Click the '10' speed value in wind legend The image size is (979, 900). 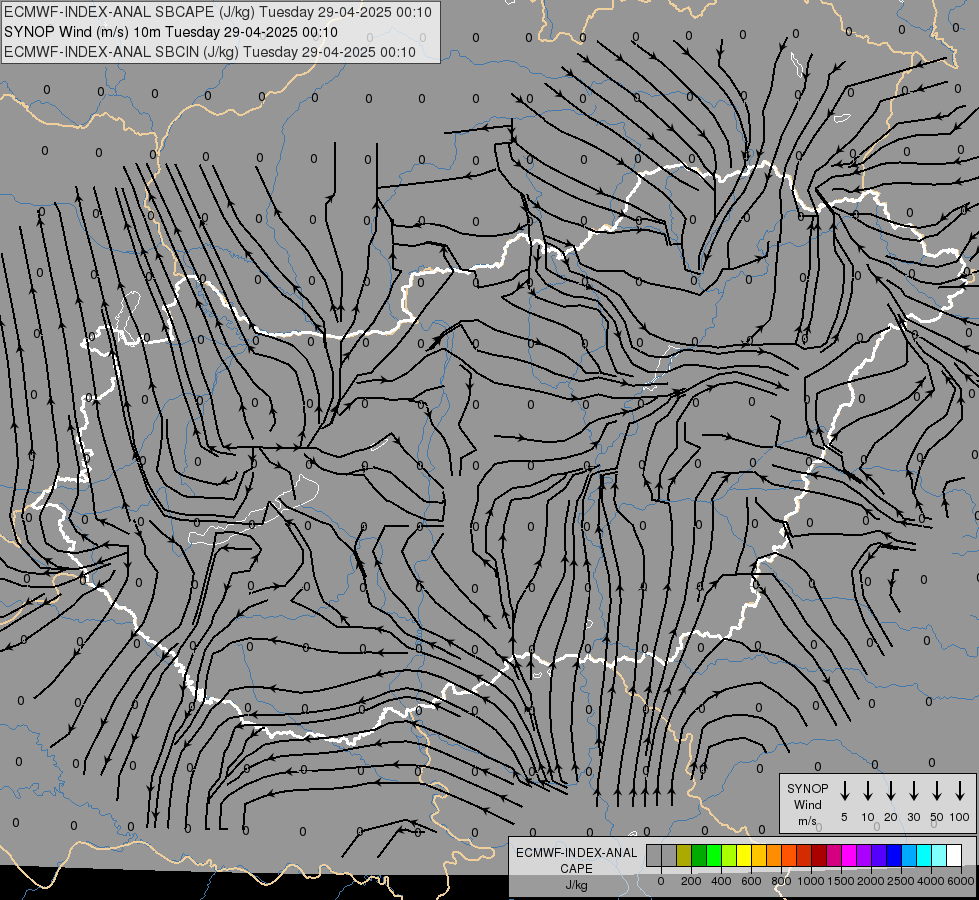pyautogui.click(x=868, y=817)
